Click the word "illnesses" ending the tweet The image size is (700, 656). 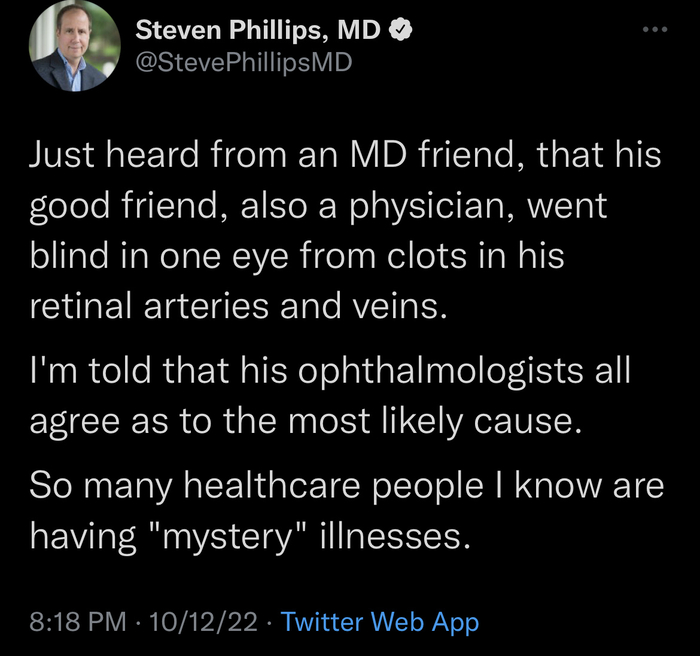click(392, 539)
